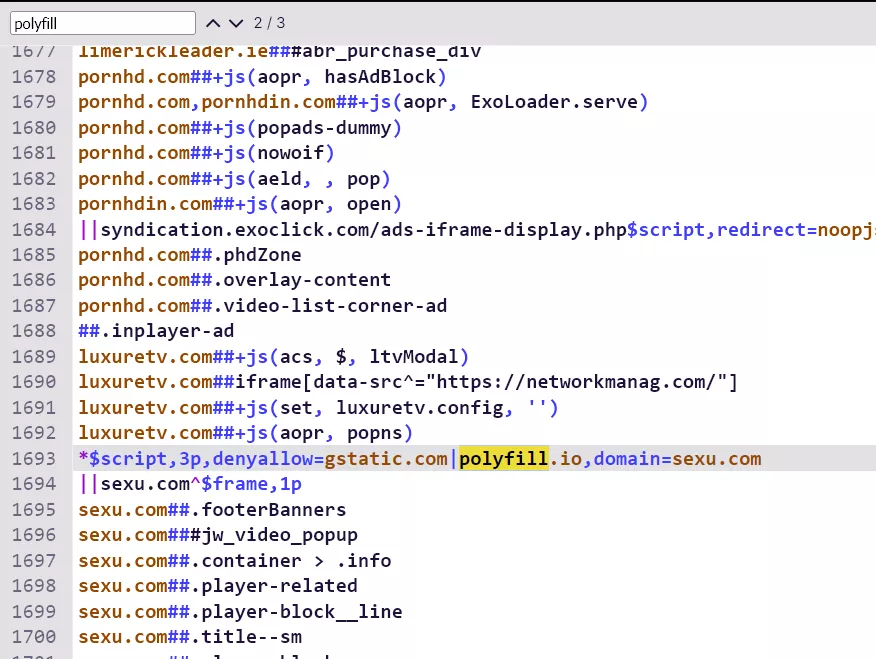Click line number 1700 in the gutter
This screenshot has height=659, width=876.
coord(36,637)
